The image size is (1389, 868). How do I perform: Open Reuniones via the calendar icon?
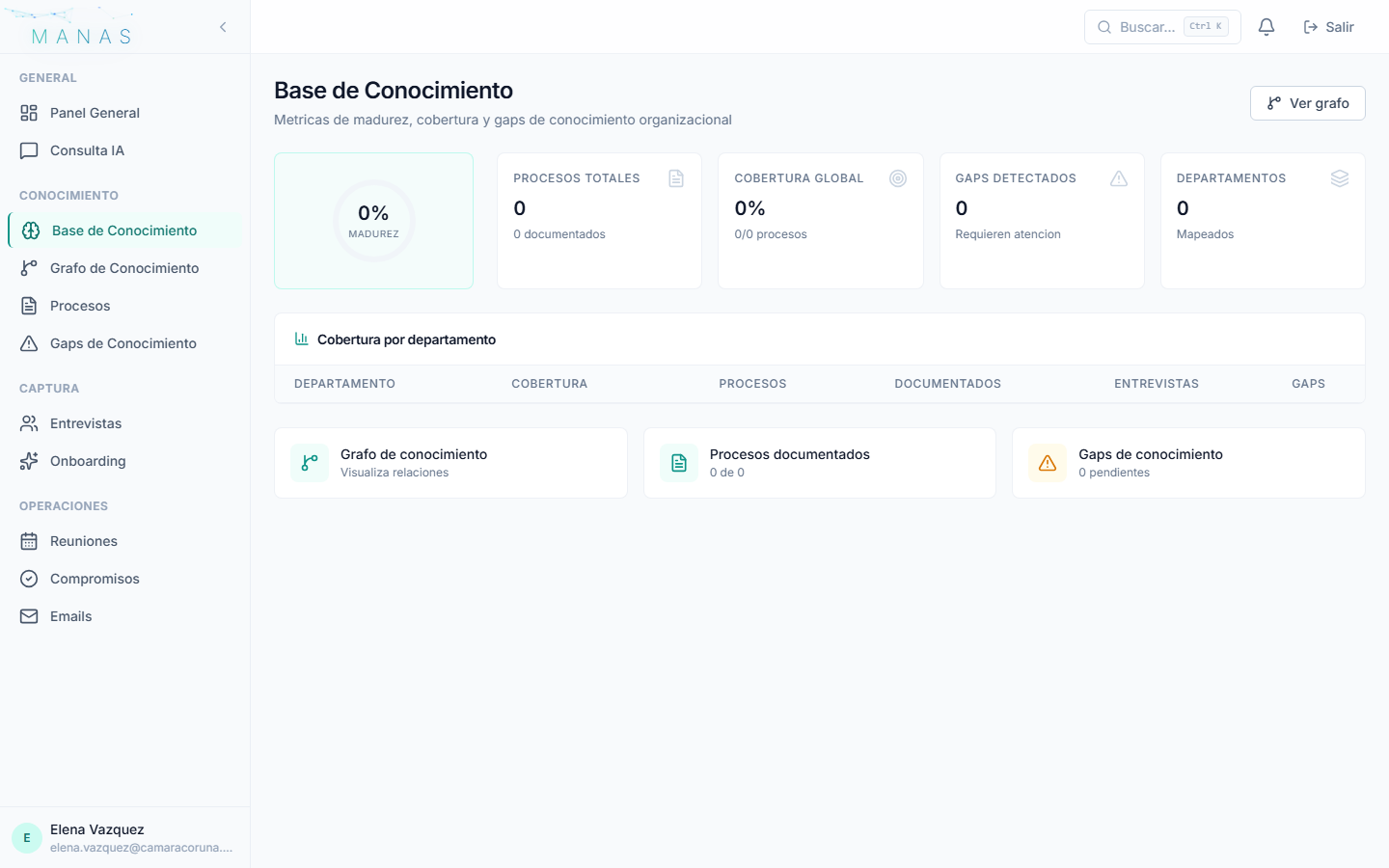(29, 541)
